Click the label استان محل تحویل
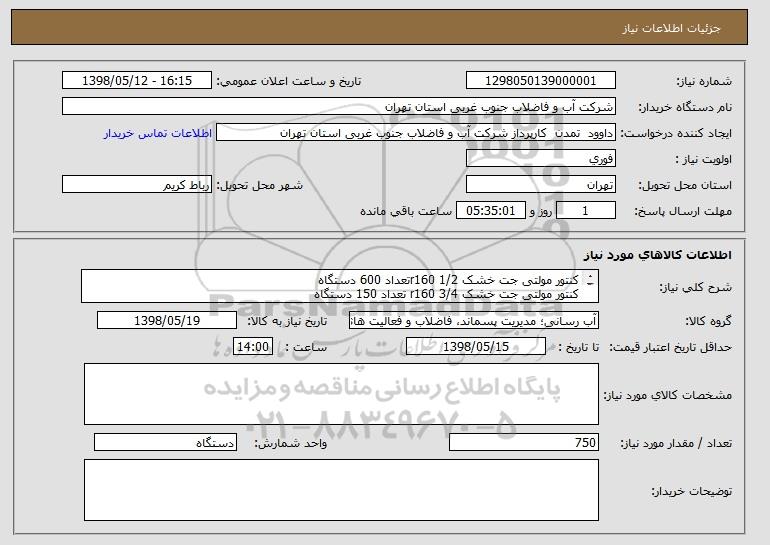This screenshot has height=545, width=770. [685, 186]
